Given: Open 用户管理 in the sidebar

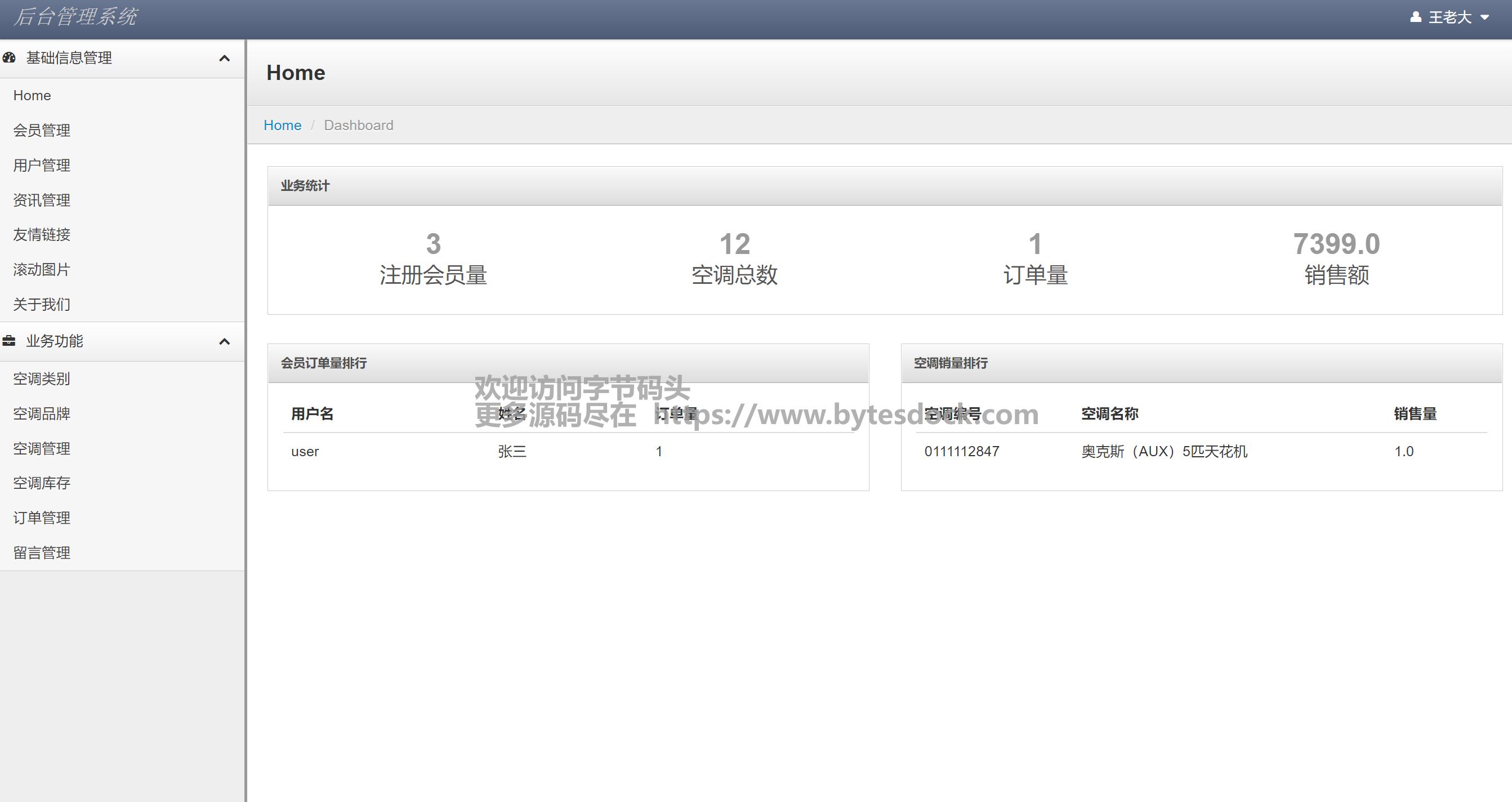Looking at the screenshot, I should [x=42, y=165].
